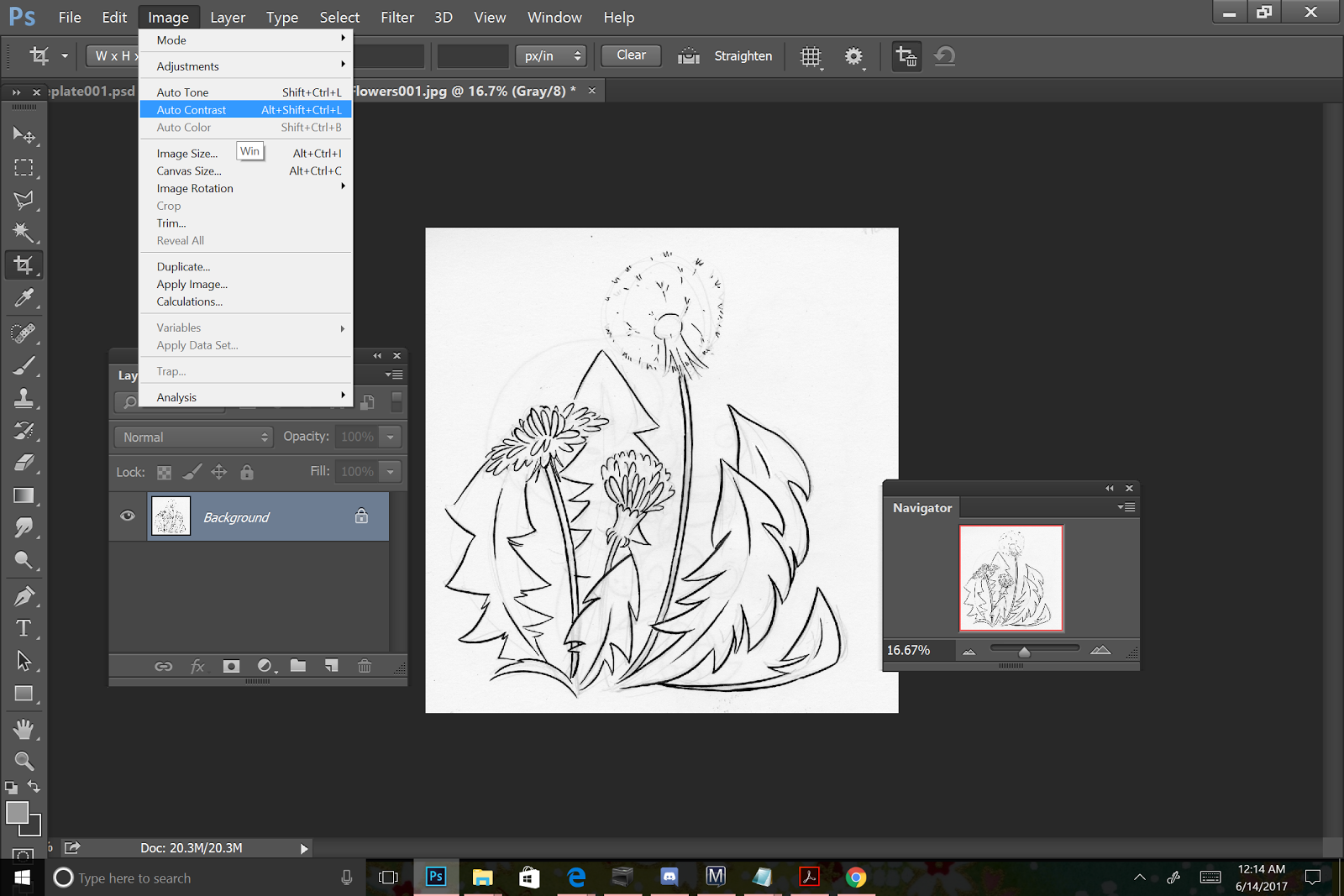This screenshot has width=1344, height=896.
Task: Open Photoshop from the Windows taskbar
Action: click(436, 877)
